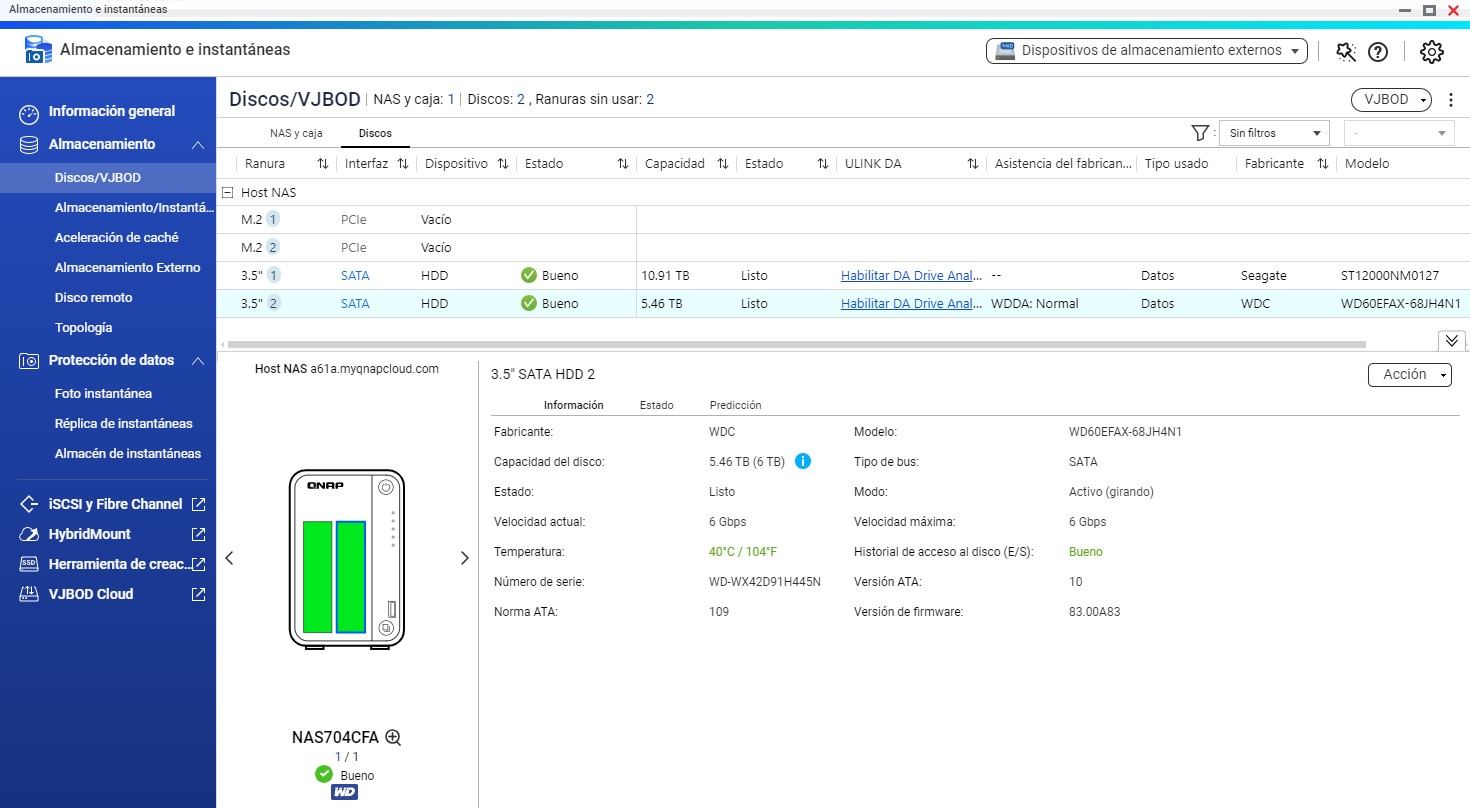Open iSCSI y Fibre Channel external link
The width and height of the screenshot is (1470, 808).
(198, 504)
